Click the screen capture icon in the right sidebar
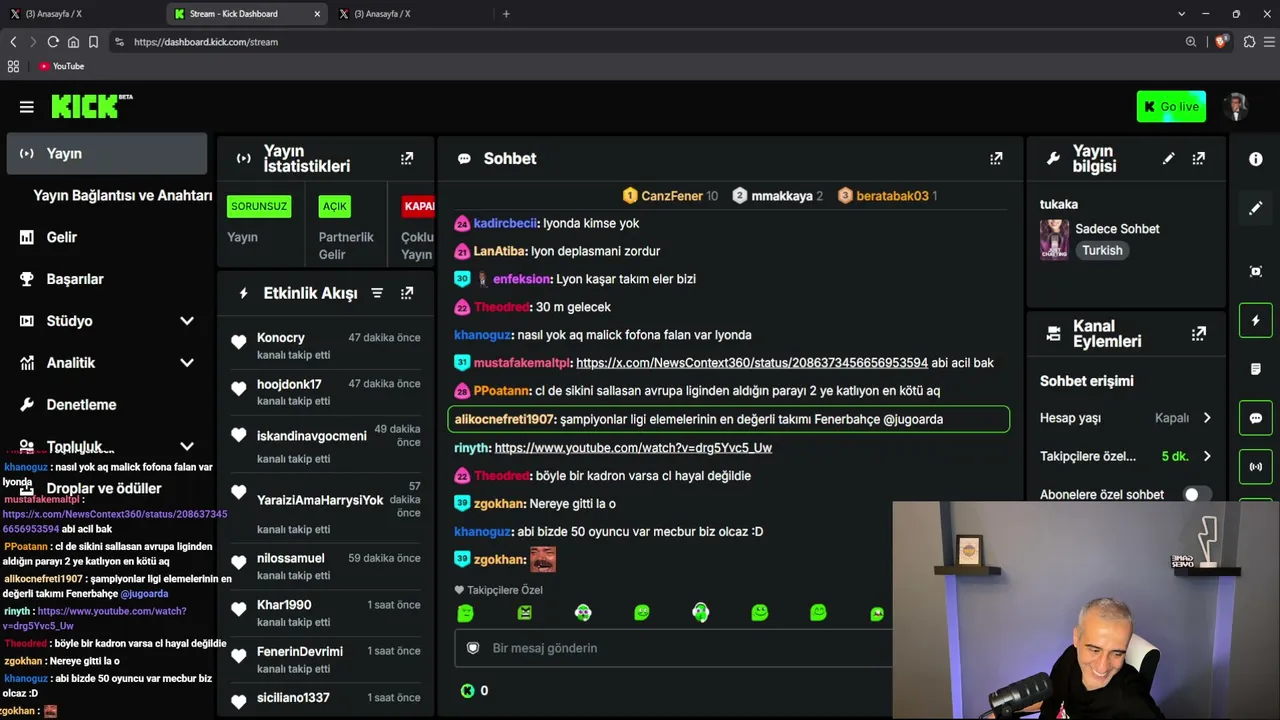 1256,271
